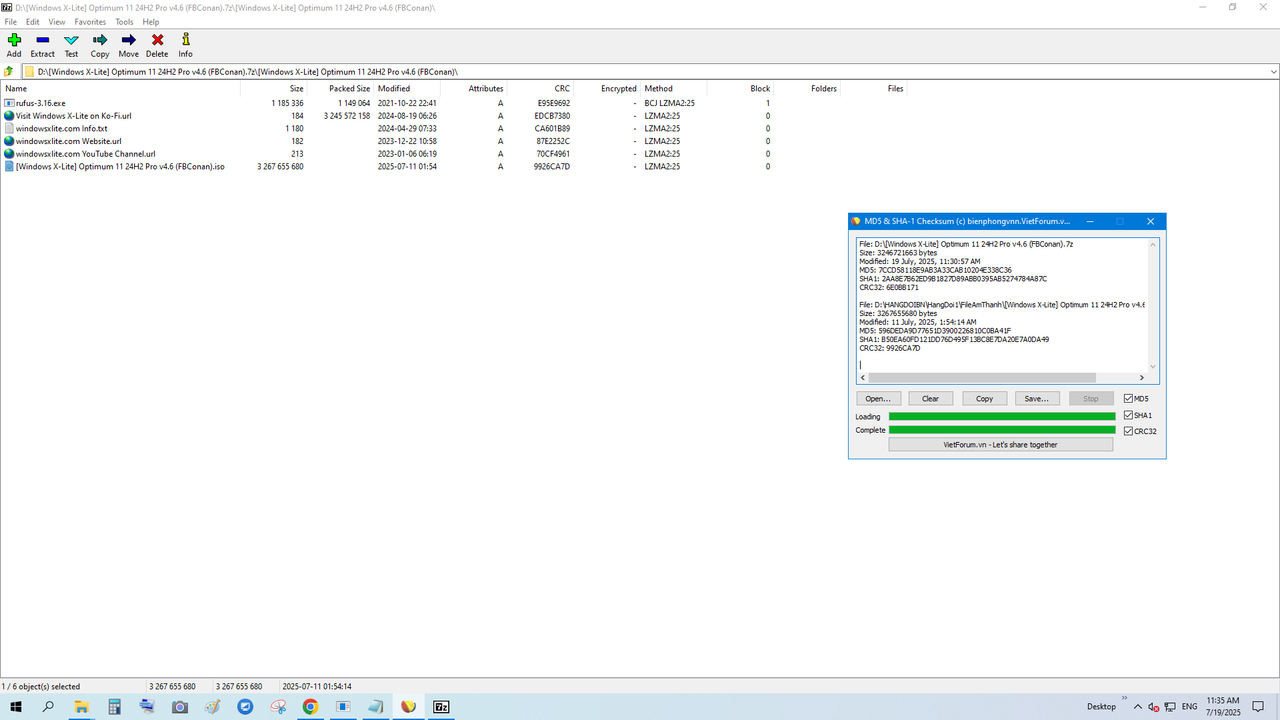Enable the MD5 checksum checkbox
Image resolution: width=1280 pixels, height=720 pixels.
coord(1127,397)
